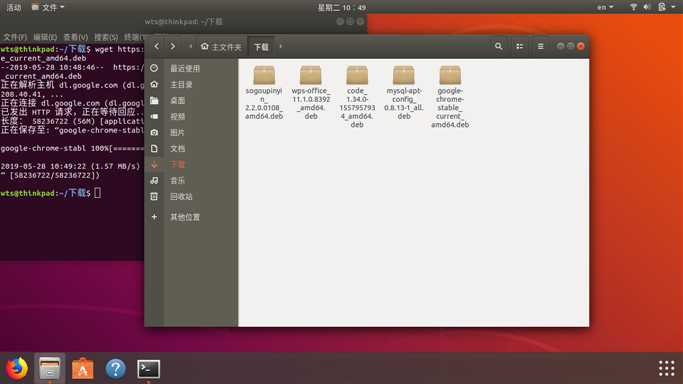The height and width of the screenshot is (384, 683).
Task: Click the plus icon beside 其他位置
Action: point(154,217)
